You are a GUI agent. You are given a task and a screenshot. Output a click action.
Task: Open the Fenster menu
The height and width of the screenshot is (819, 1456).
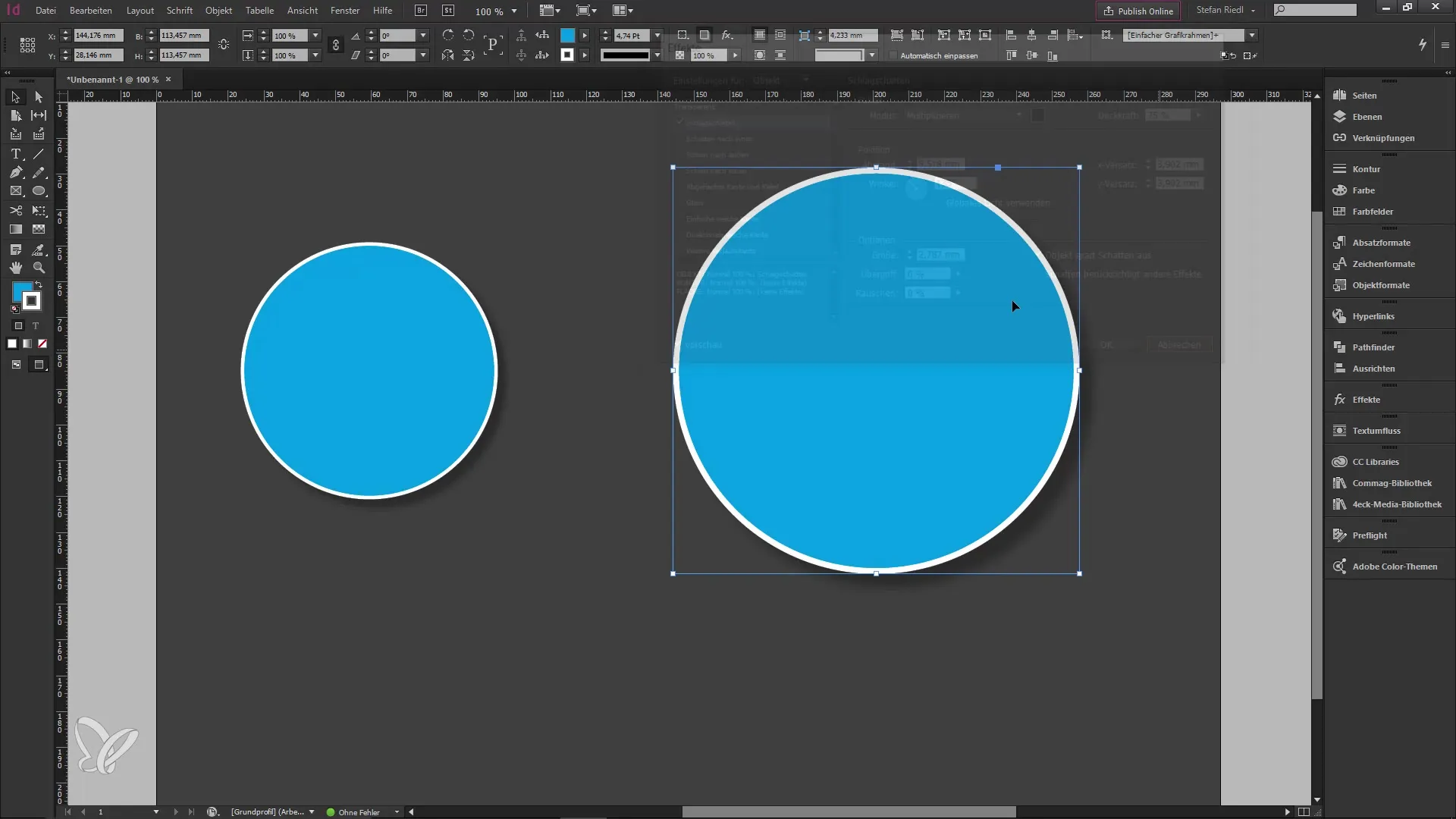click(345, 11)
